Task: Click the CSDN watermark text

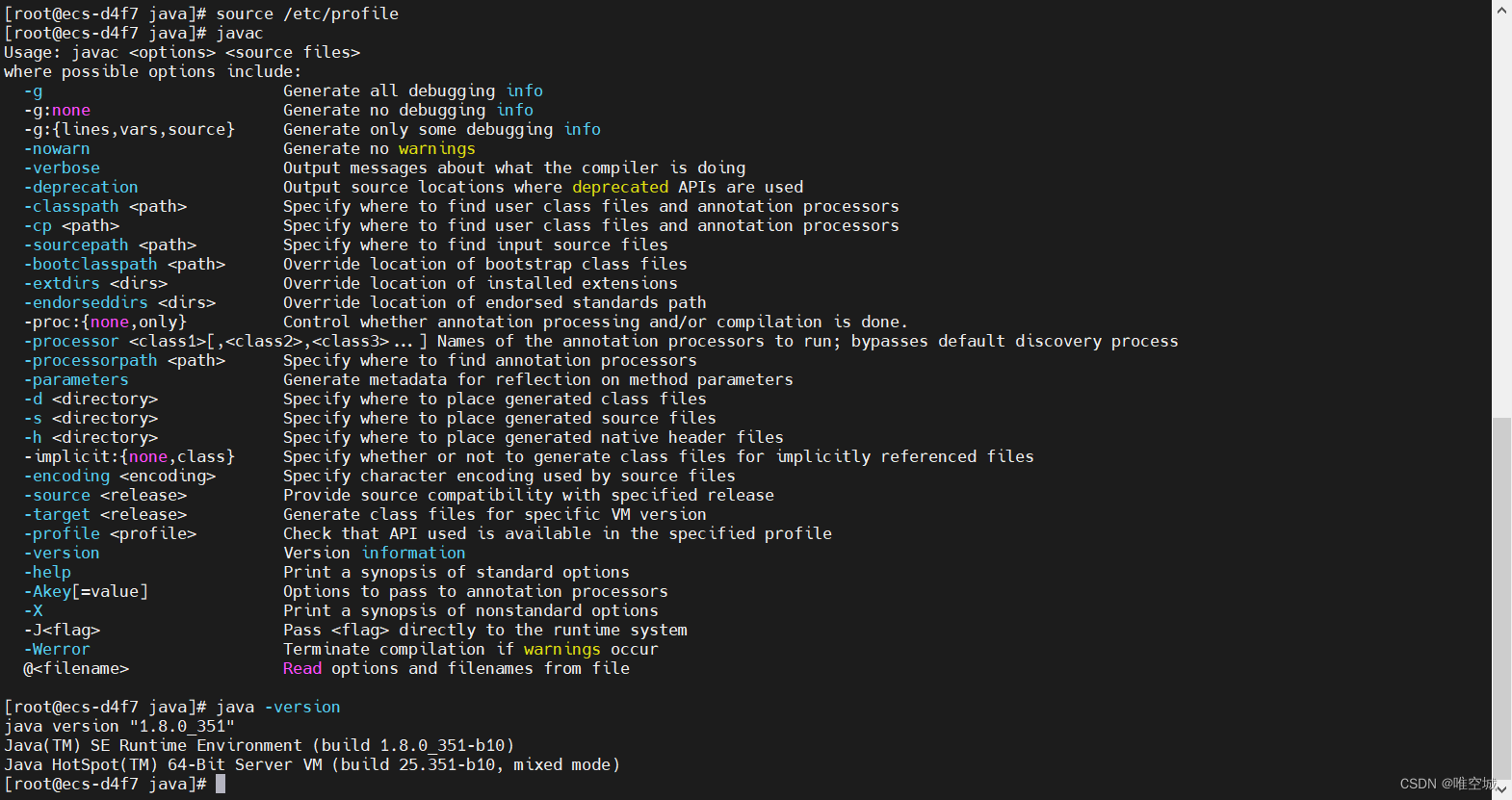Action: [1446, 784]
